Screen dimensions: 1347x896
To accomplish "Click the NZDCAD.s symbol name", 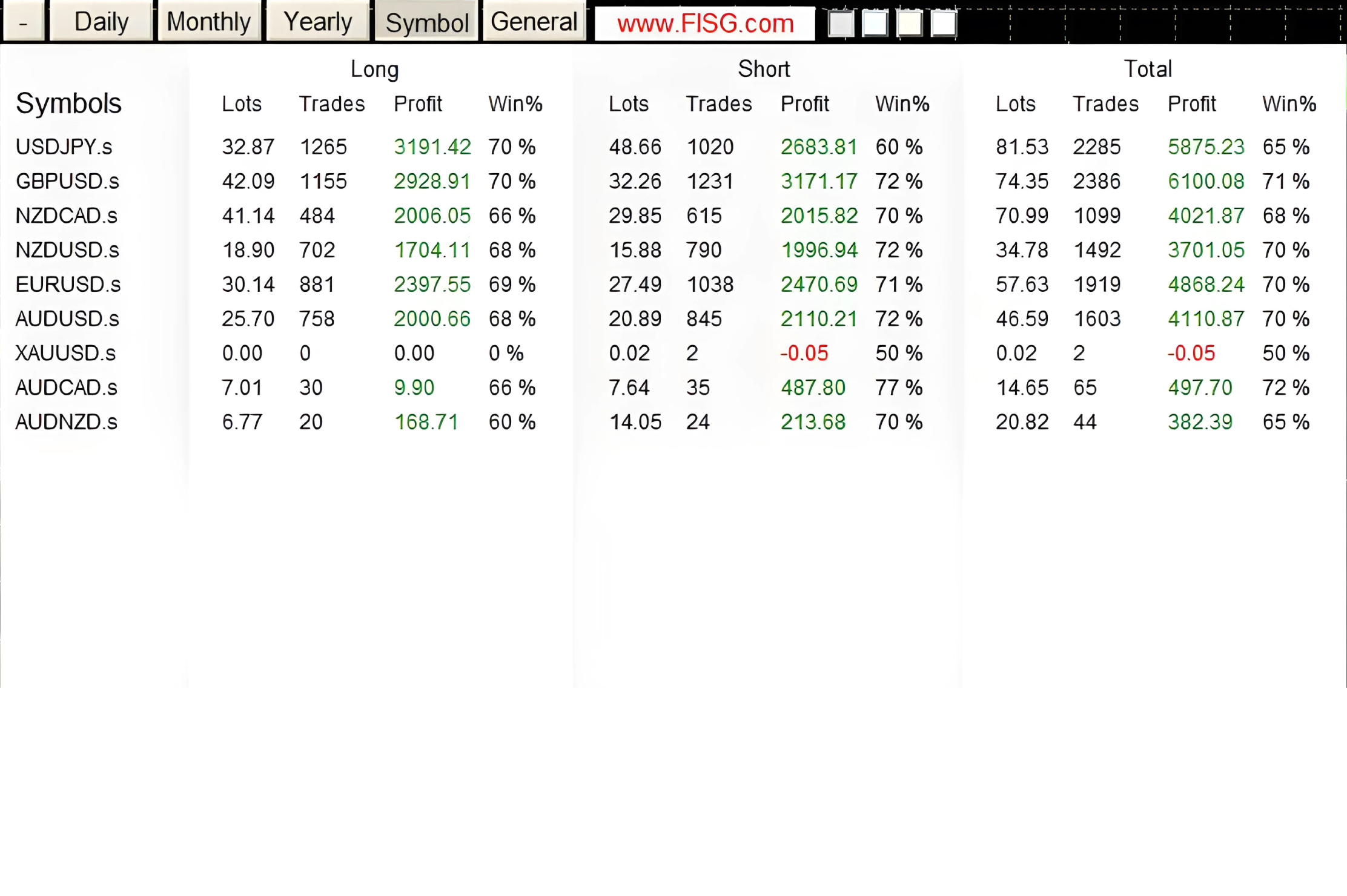I will point(67,216).
